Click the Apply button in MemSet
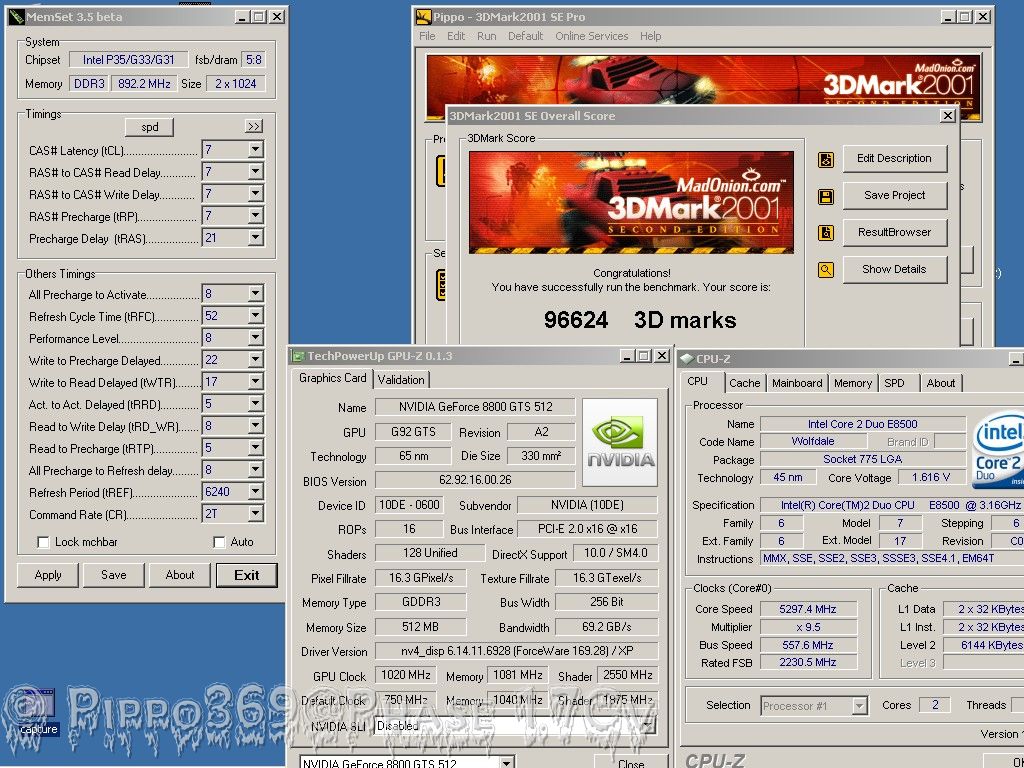The image size is (1024, 768). 48,575
